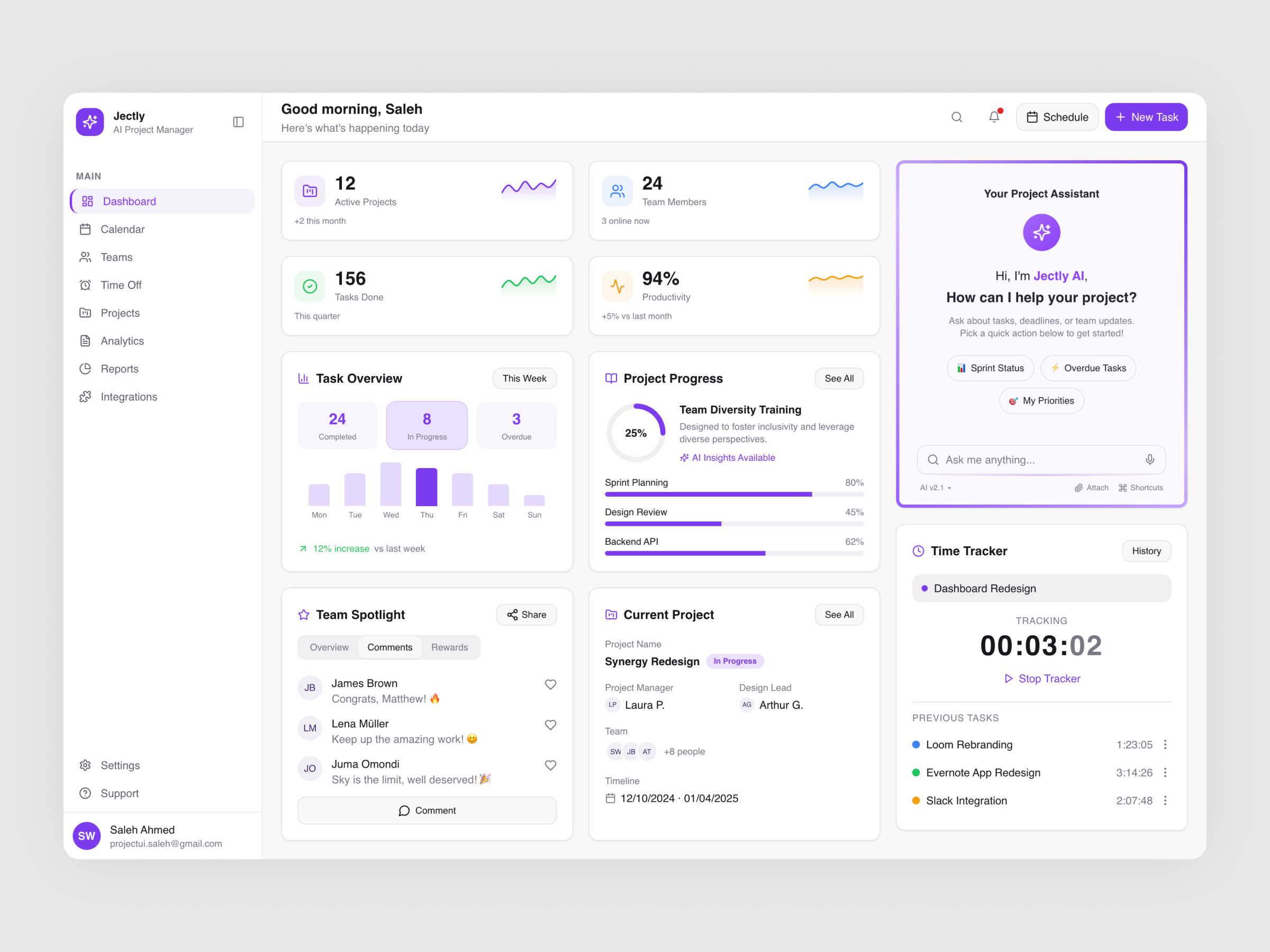Screen dimensions: 1270x952
Task: Click the Attach icon in the Project Assistant
Action: click(1079, 488)
